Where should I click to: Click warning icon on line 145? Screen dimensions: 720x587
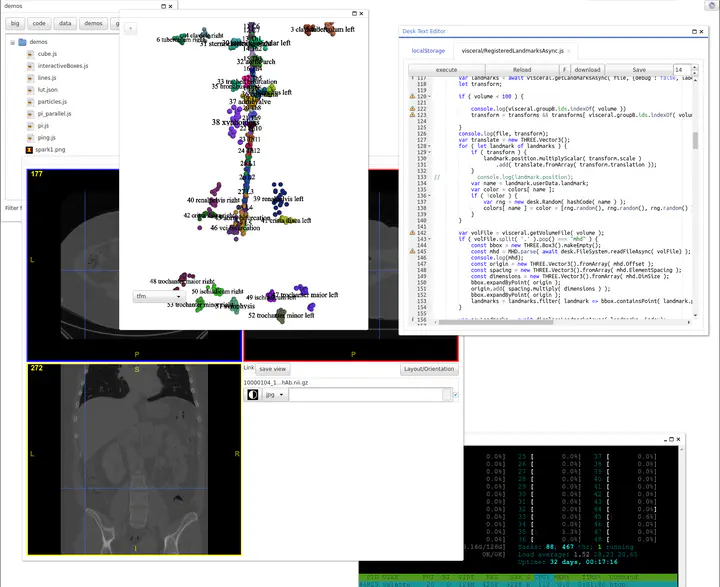412,250
